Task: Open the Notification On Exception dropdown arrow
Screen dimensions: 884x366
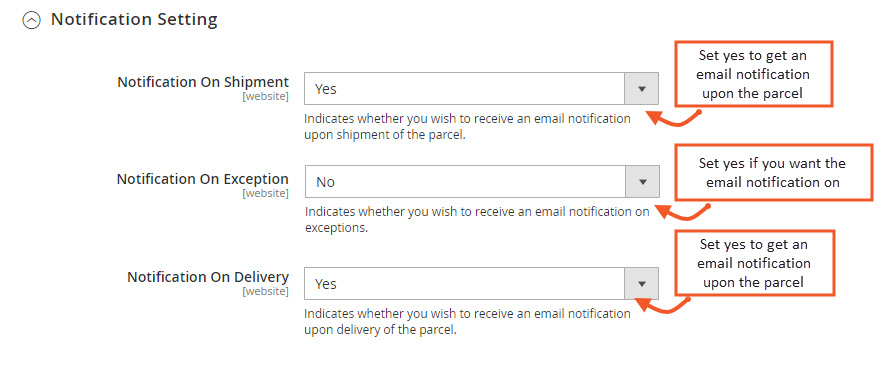Action: pyautogui.click(x=642, y=182)
